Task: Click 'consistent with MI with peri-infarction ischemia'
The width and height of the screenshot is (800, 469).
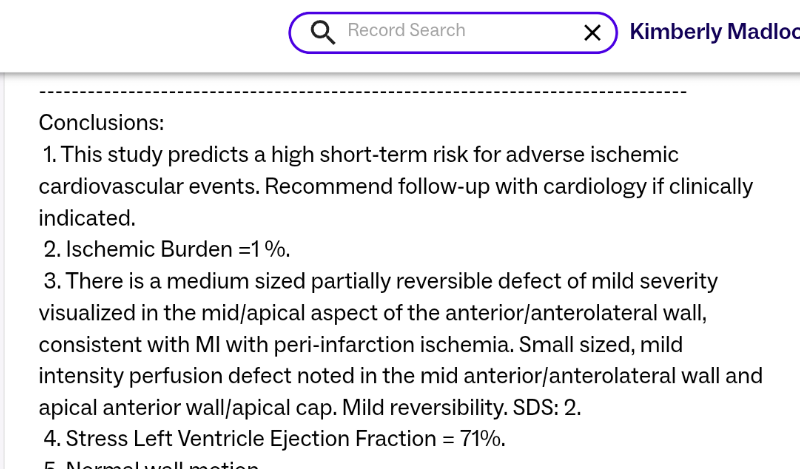Action: [270, 345]
